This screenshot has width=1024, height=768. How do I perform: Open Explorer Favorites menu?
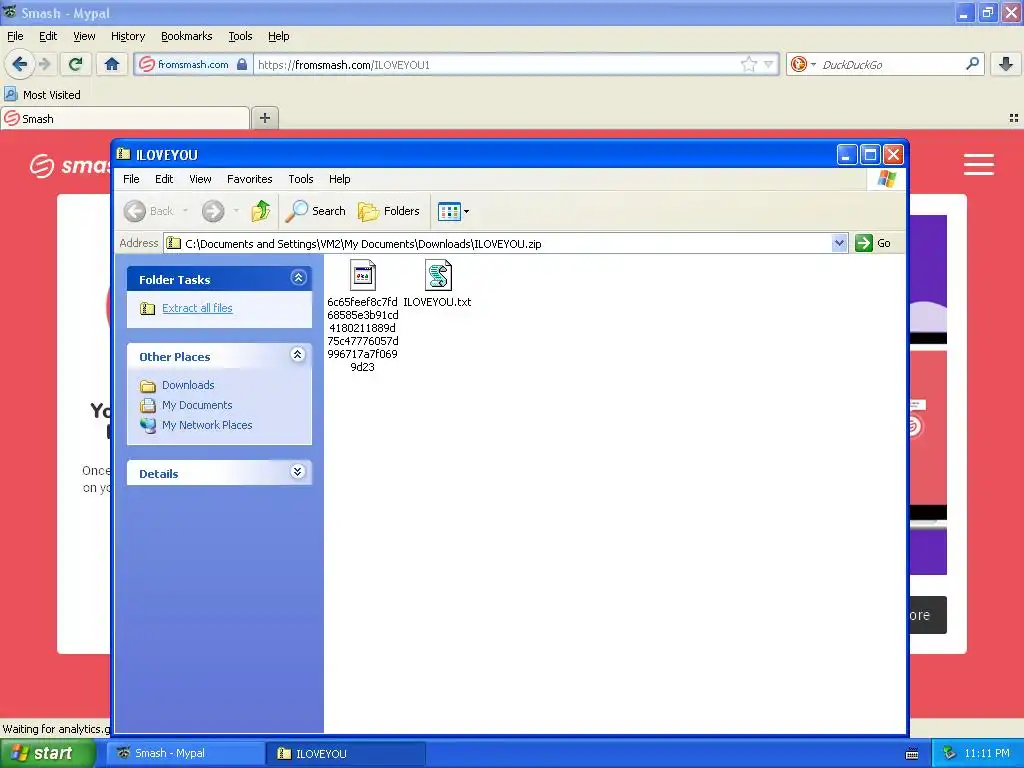pyautogui.click(x=249, y=179)
